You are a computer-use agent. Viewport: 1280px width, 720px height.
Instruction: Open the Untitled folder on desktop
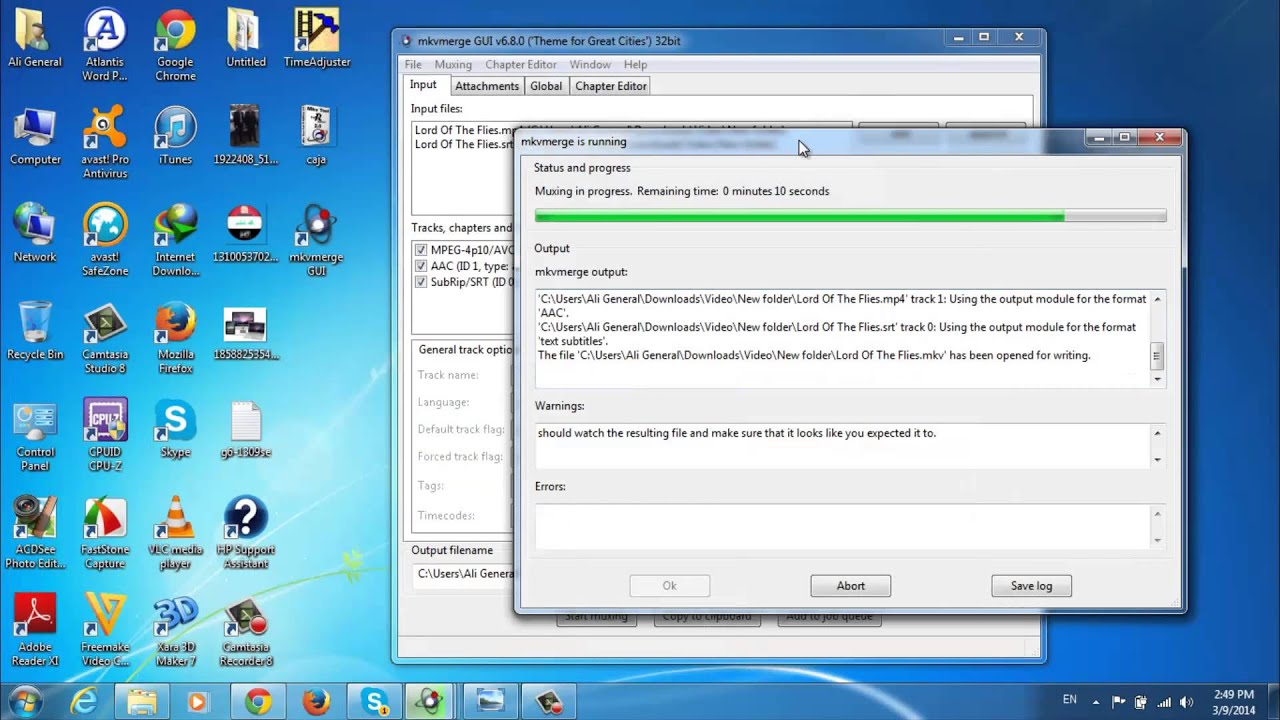[x=245, y=38]
